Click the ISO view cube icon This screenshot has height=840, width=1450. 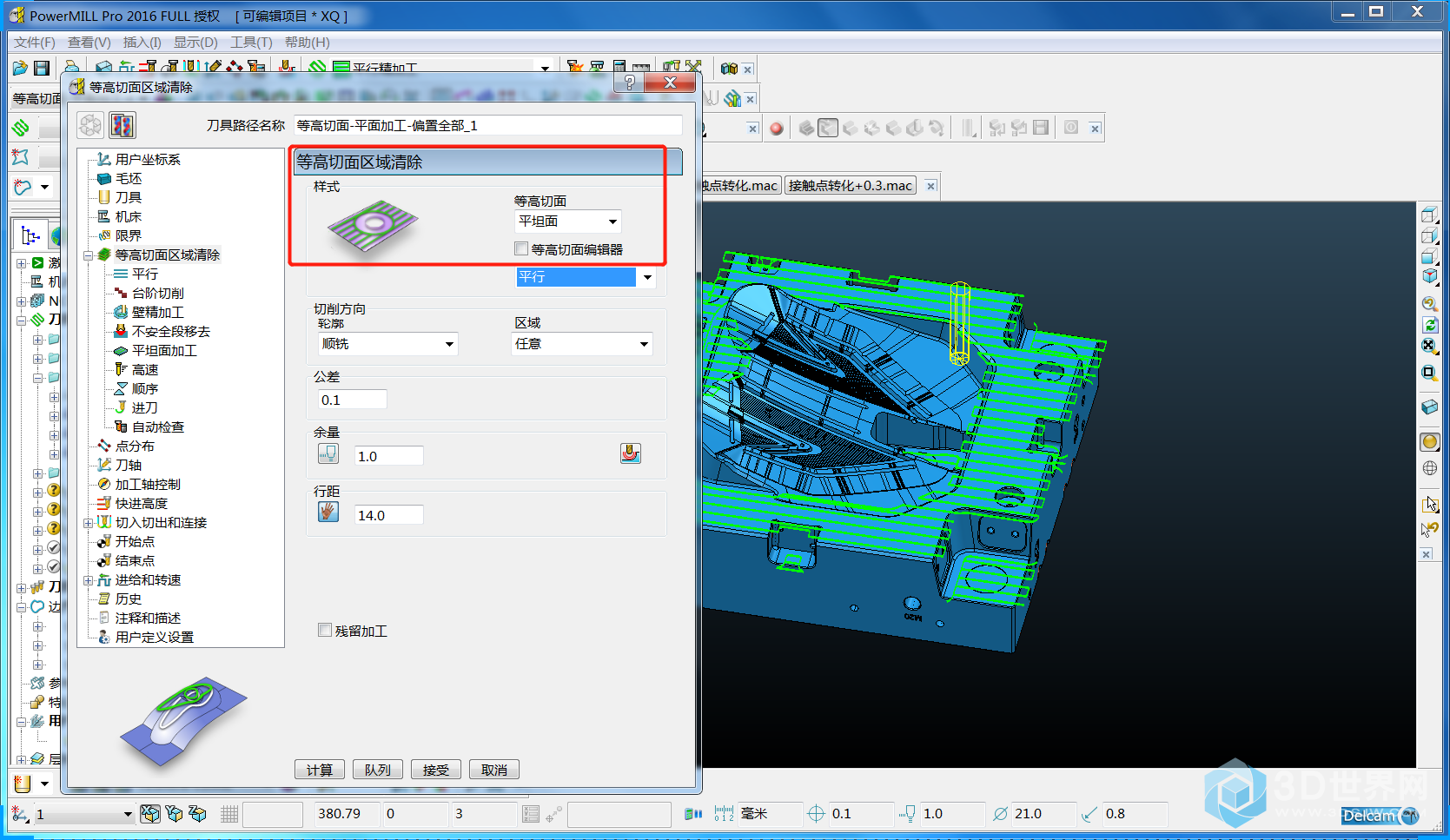[x=1429, y=277]
